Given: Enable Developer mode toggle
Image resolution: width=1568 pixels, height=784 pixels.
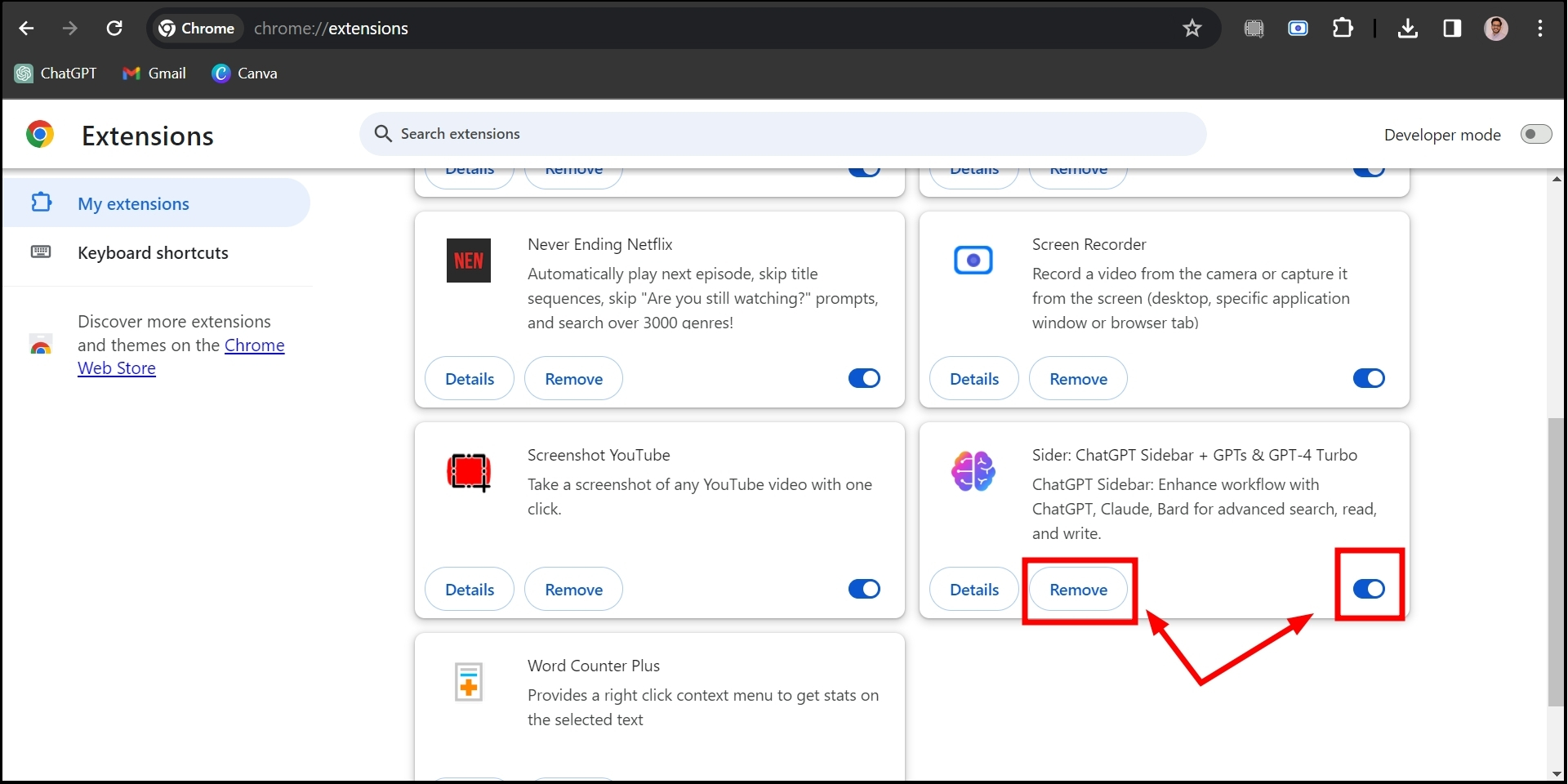Looking at the screenshot, I should click(x=1535, y=134).
